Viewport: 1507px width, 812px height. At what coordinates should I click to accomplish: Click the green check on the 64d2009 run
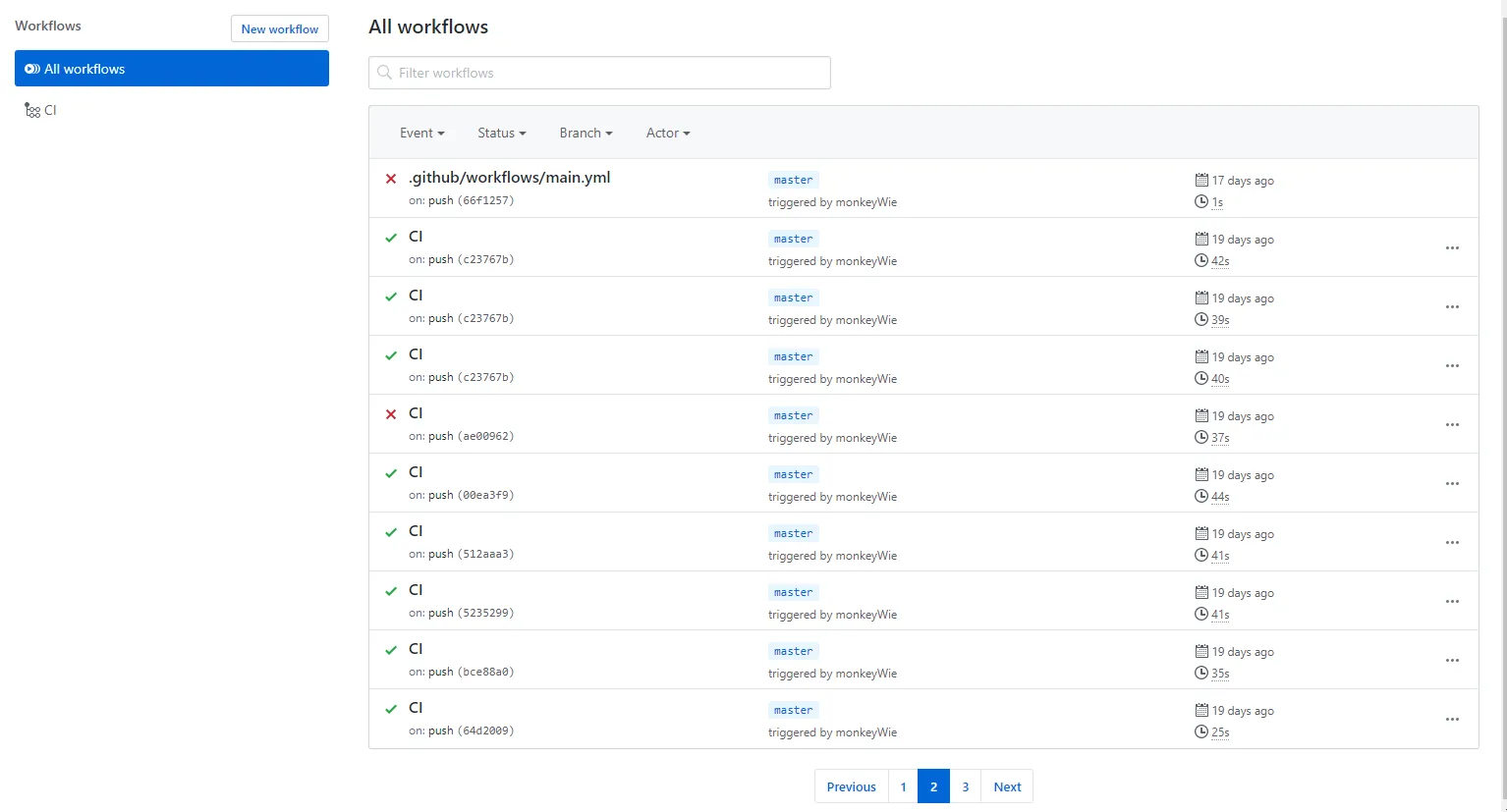click(x=391, y=709)
